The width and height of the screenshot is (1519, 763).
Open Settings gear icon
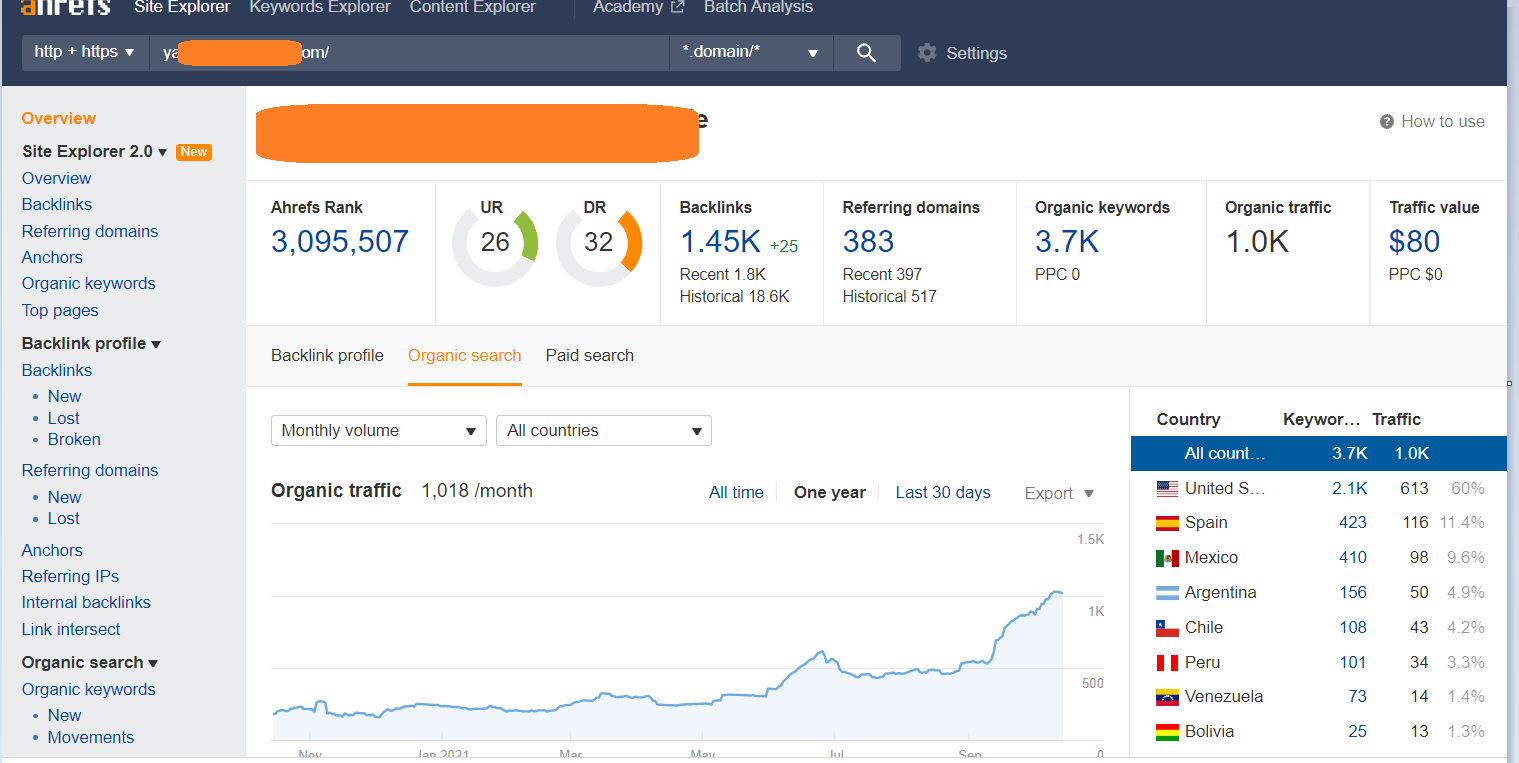927,53
